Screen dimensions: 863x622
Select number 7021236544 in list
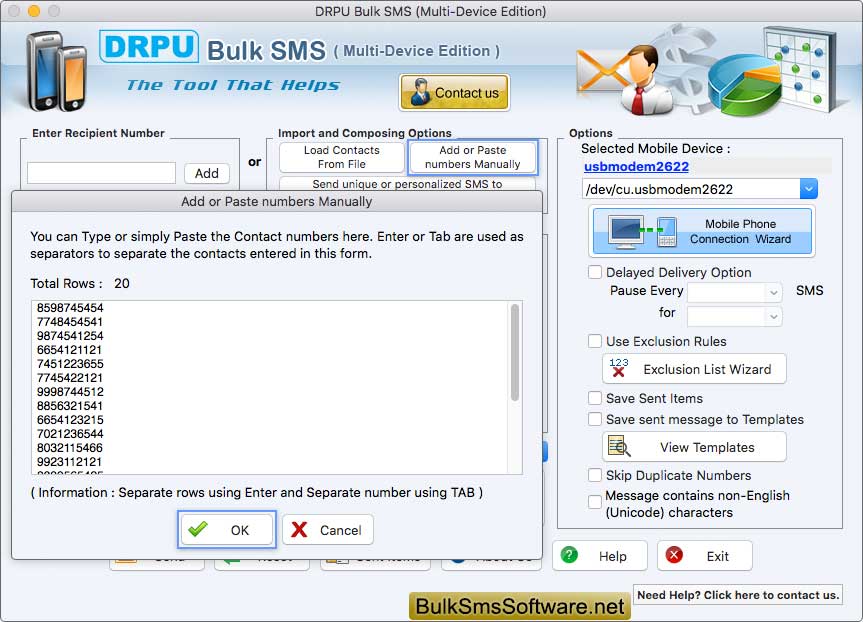click(x=70, y=434)
